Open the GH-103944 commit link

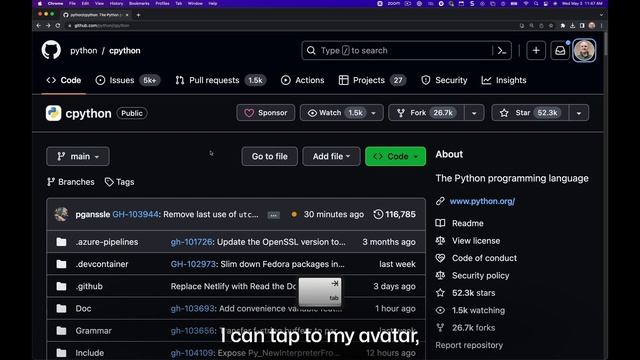[x=135, y=214]
